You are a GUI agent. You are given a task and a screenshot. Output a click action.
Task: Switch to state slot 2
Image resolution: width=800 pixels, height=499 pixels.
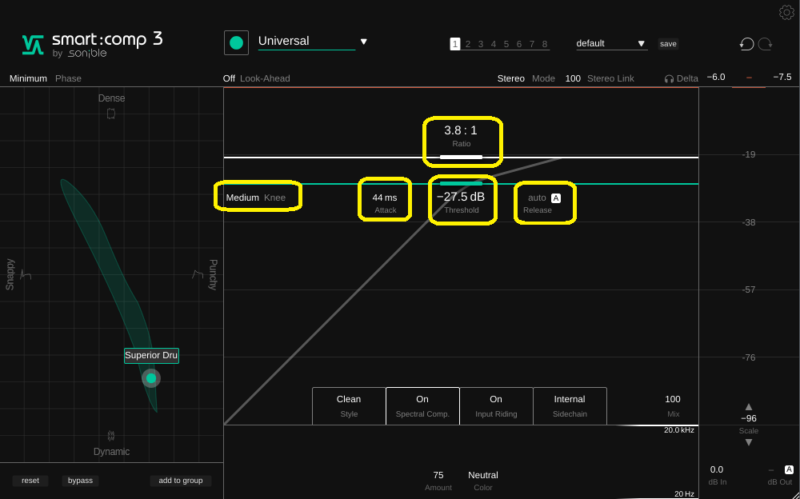[468, 44]
